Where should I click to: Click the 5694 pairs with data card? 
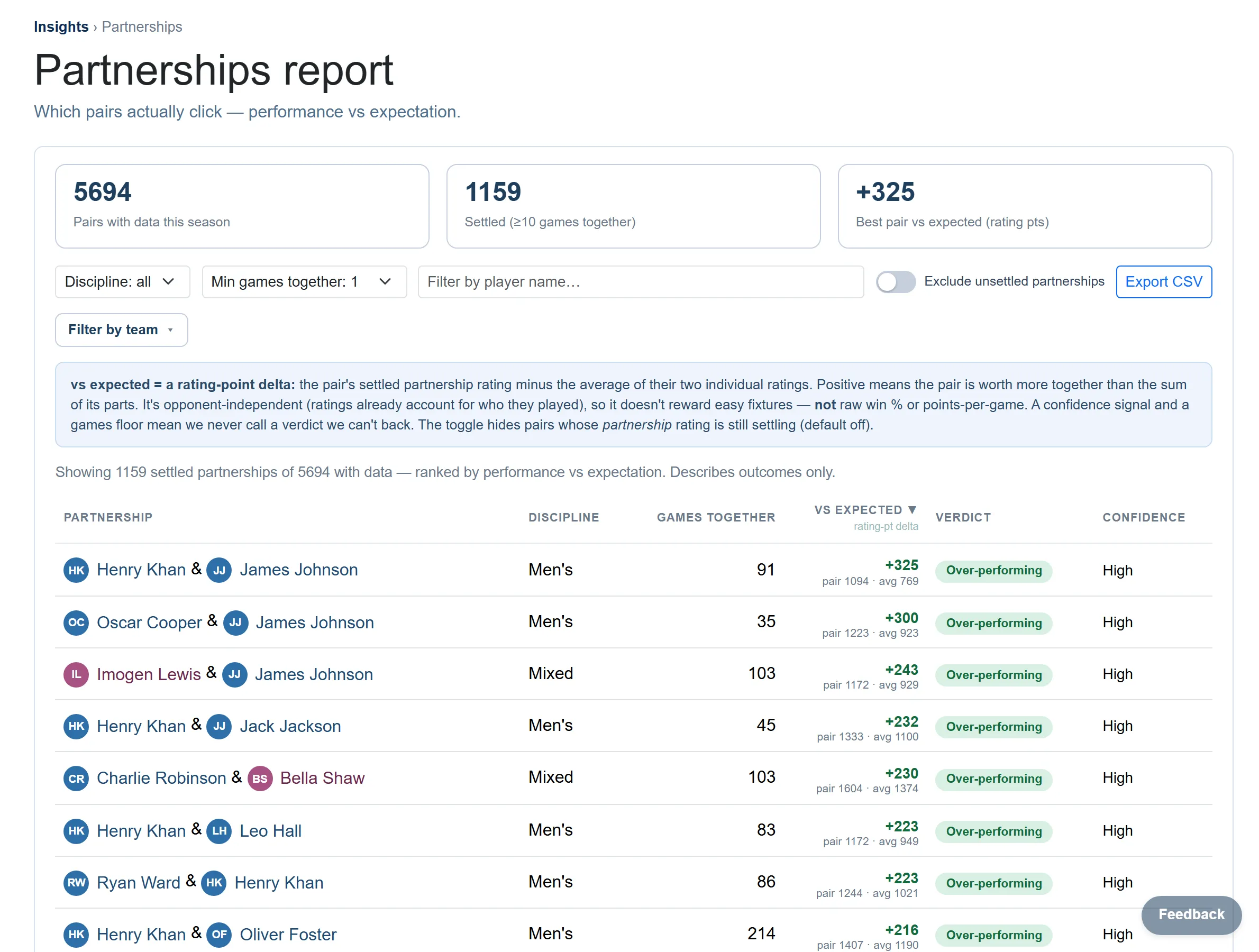[242, 207]
